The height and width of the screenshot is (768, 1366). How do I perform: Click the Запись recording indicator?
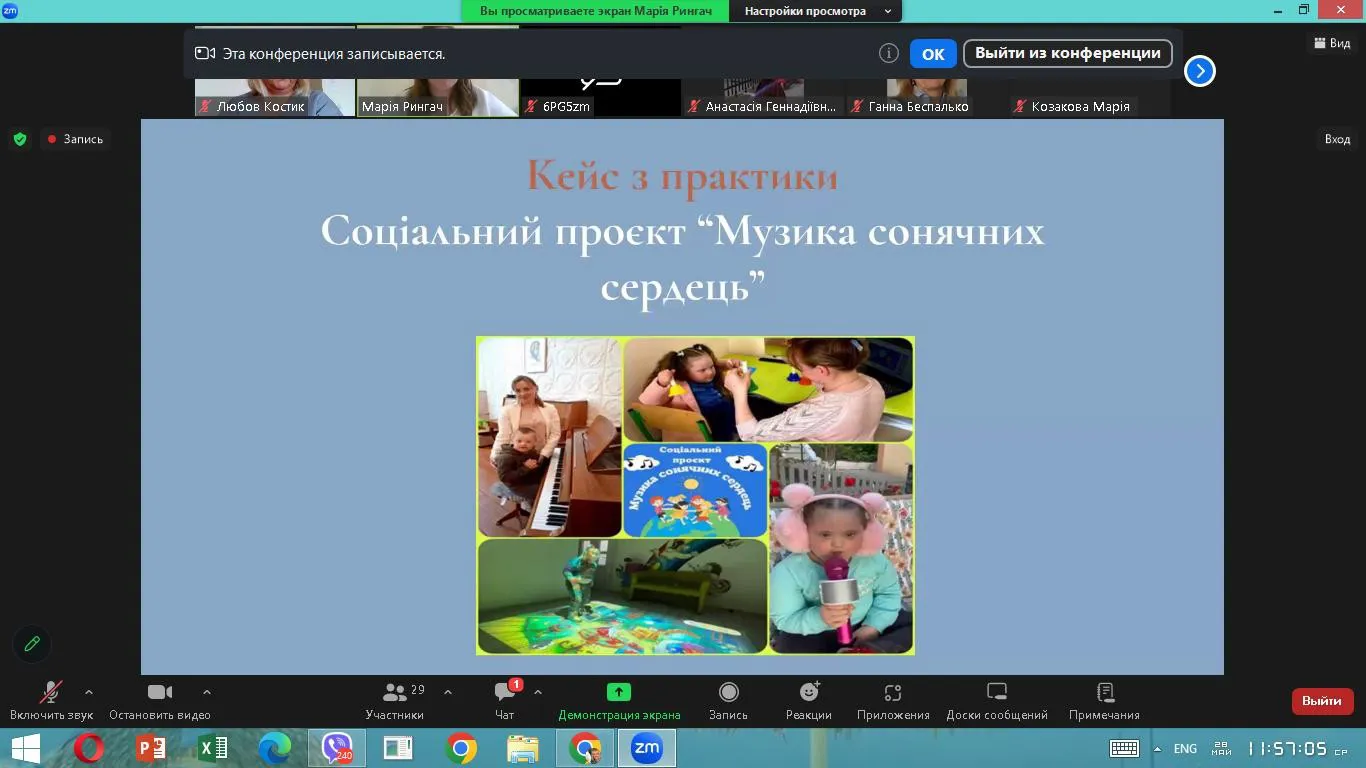(75, 139)
